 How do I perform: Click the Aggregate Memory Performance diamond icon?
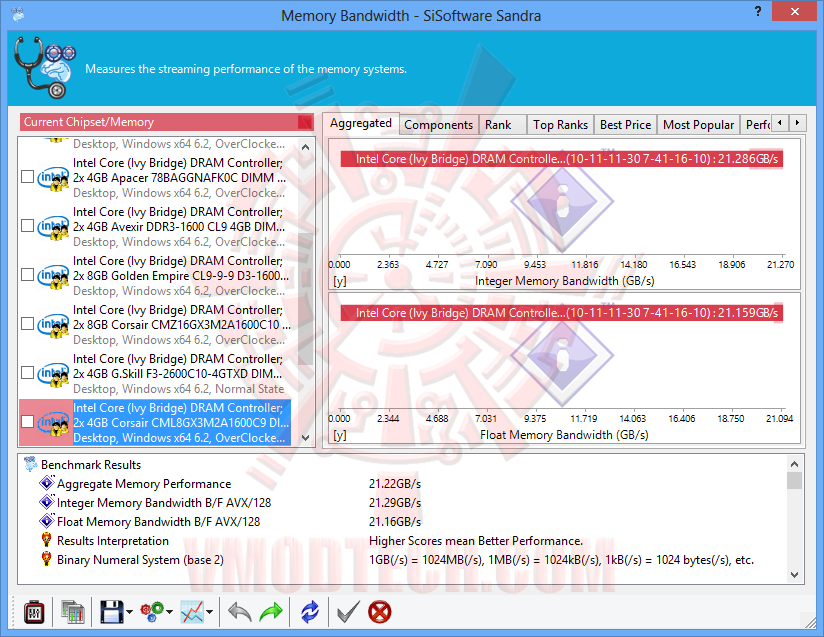[47, 482]
